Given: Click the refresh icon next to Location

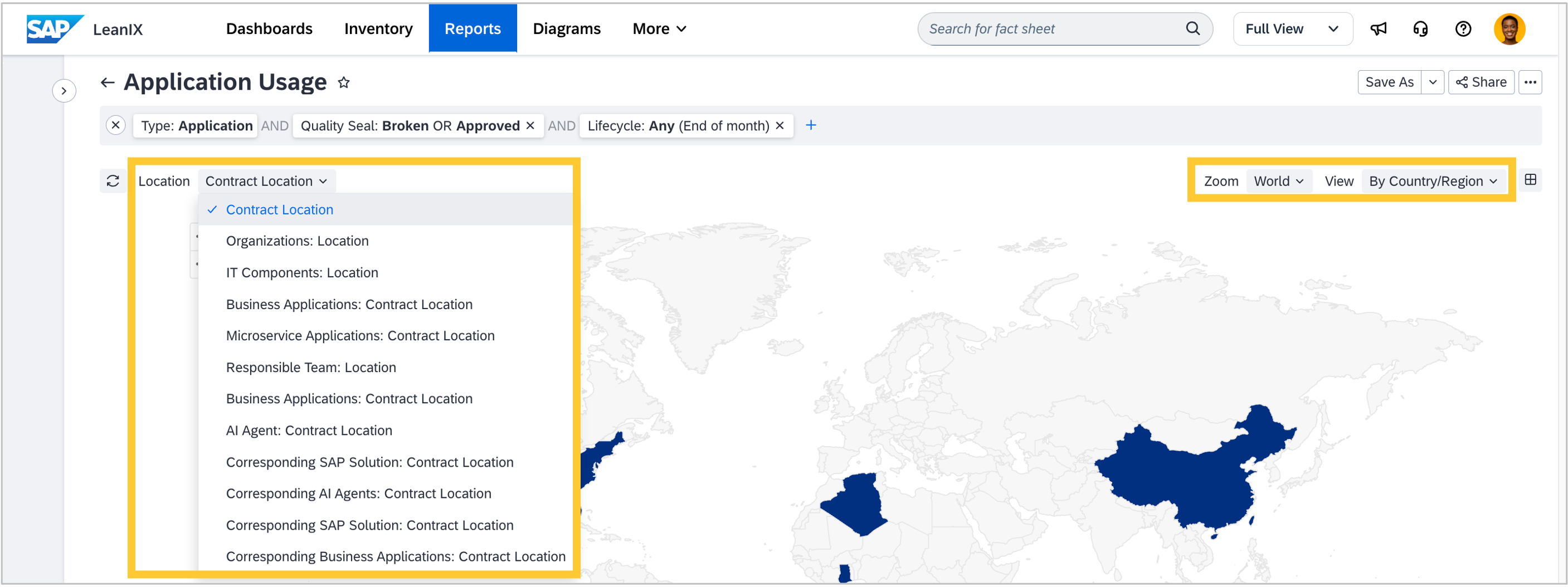Looking at the screenshot, I should pos(113,180).
